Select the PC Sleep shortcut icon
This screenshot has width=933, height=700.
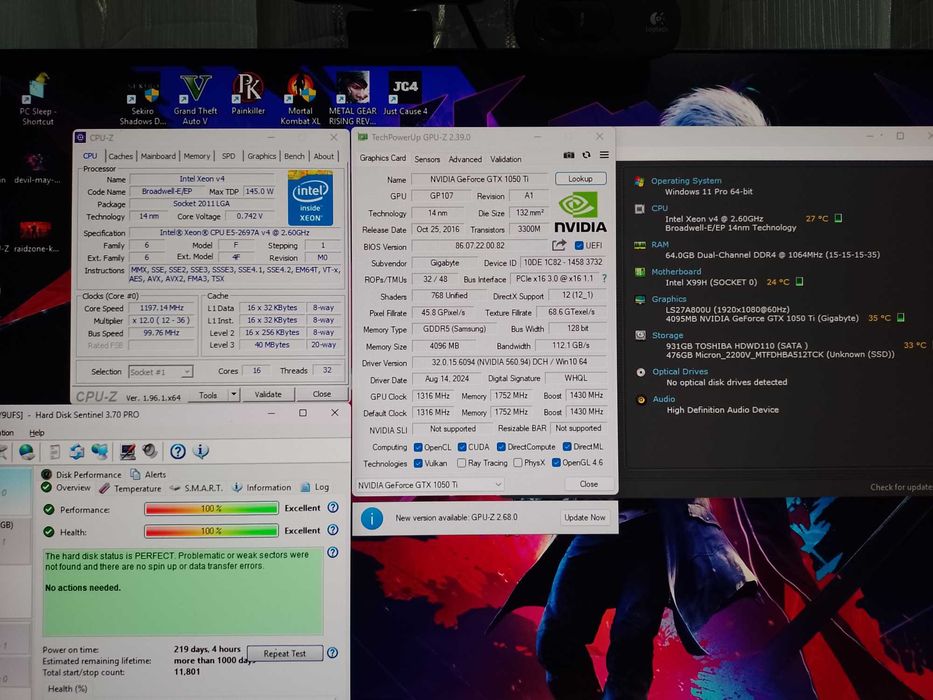pos(37,99)
